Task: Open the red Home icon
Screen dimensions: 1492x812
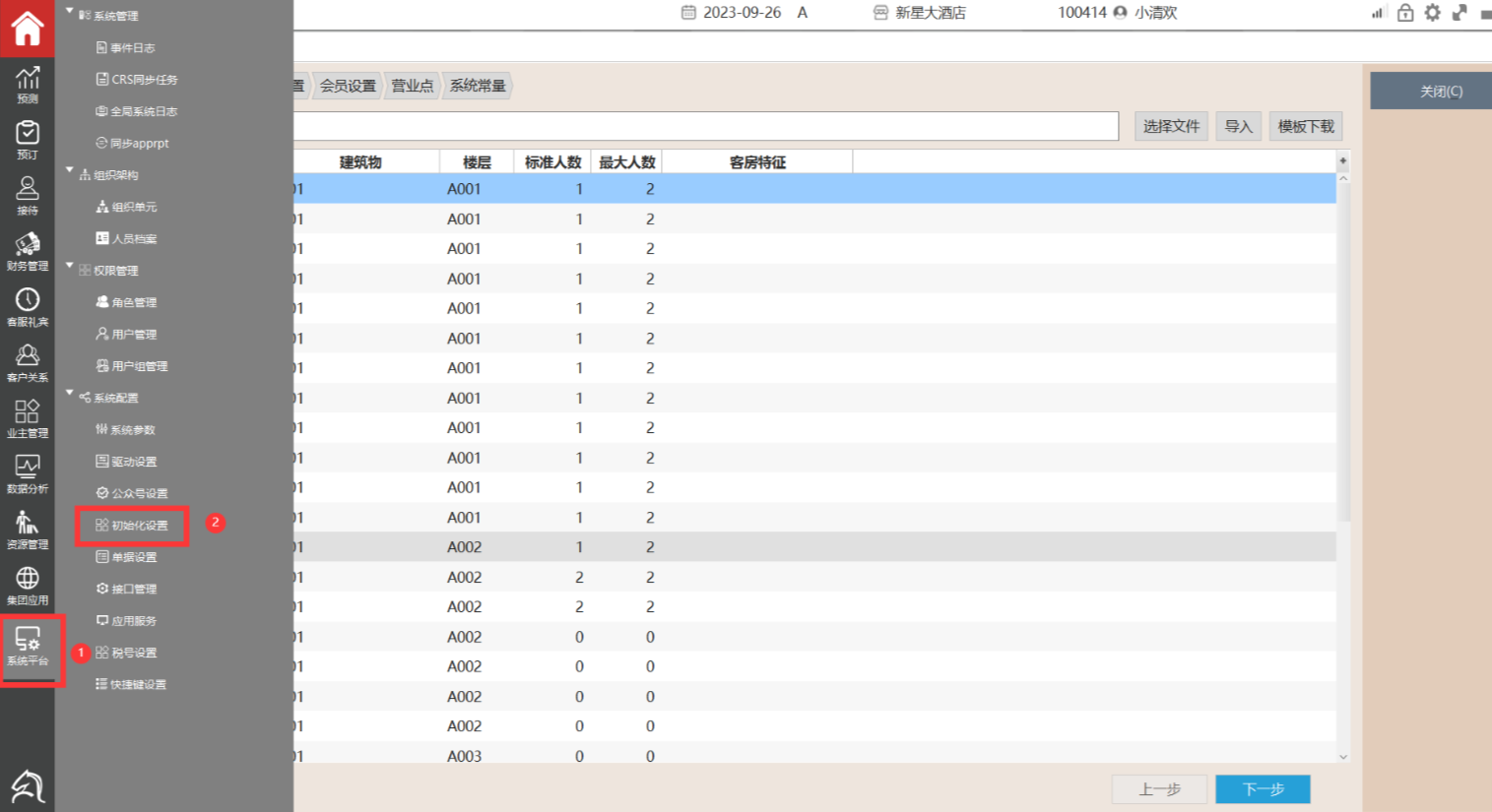Action: point(27,28)
